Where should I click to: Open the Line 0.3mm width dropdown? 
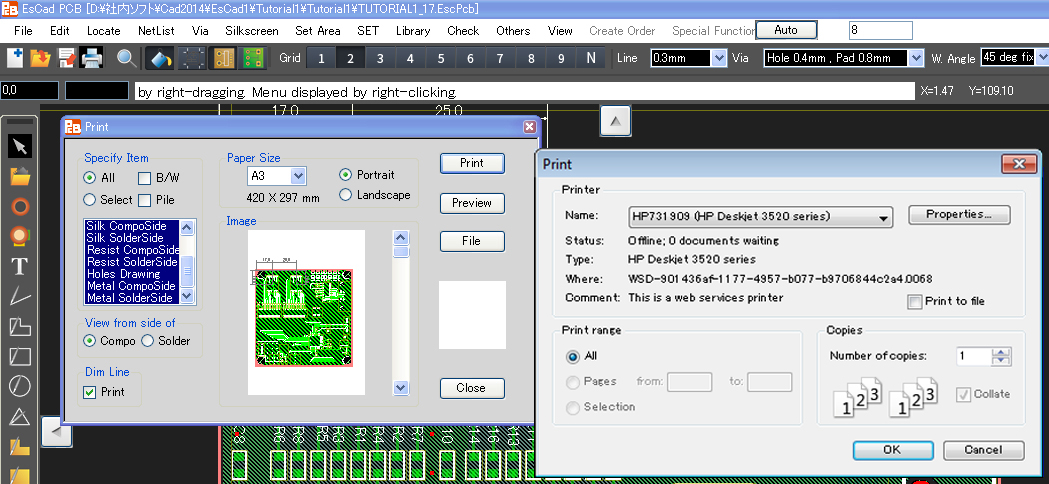(x=719, y=58)
